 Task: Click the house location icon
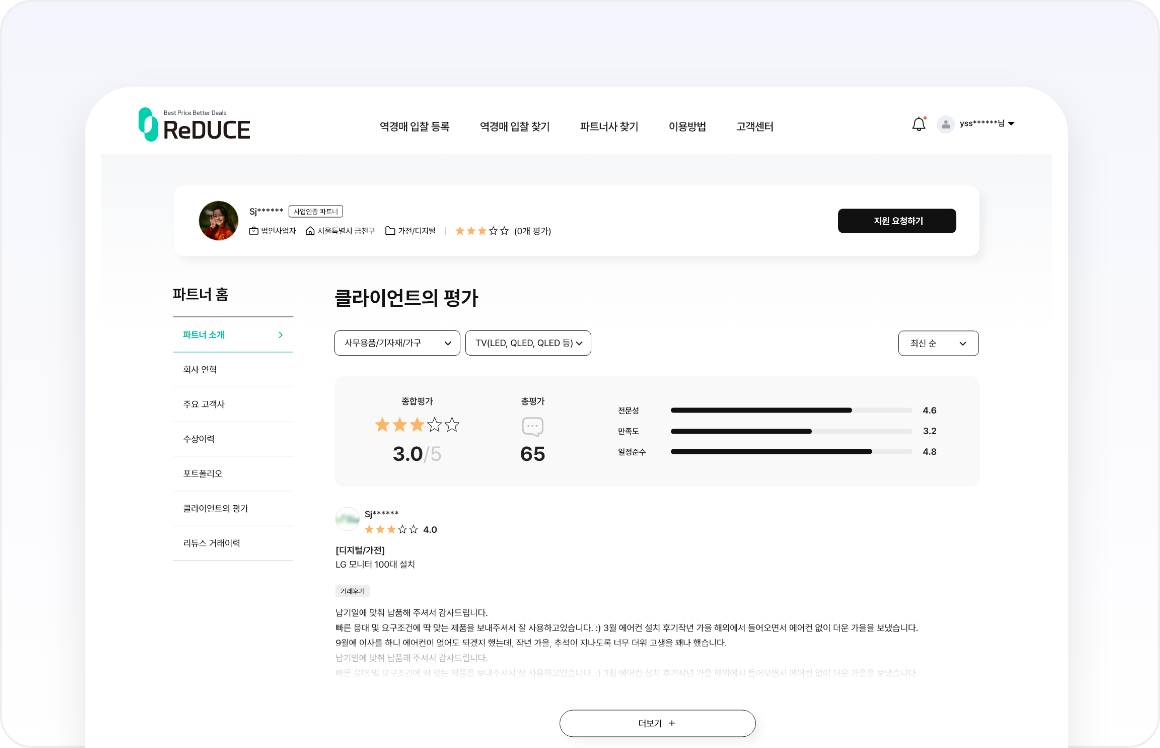click(310, 231)
